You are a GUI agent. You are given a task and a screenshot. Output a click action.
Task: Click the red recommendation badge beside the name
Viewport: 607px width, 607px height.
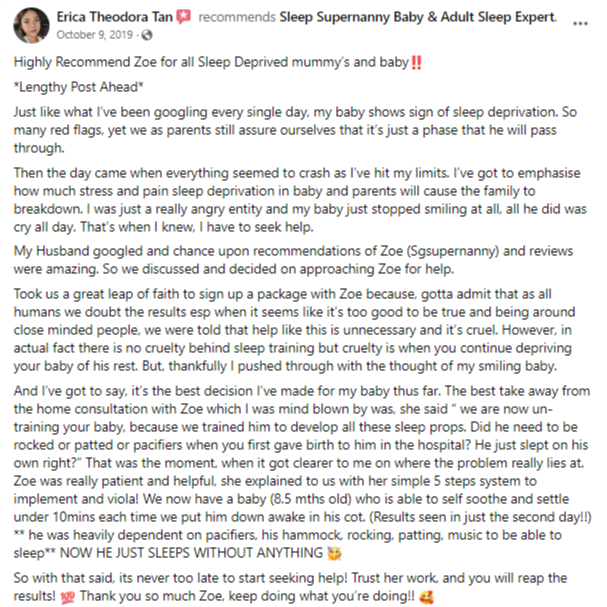[x=183, y=17]
